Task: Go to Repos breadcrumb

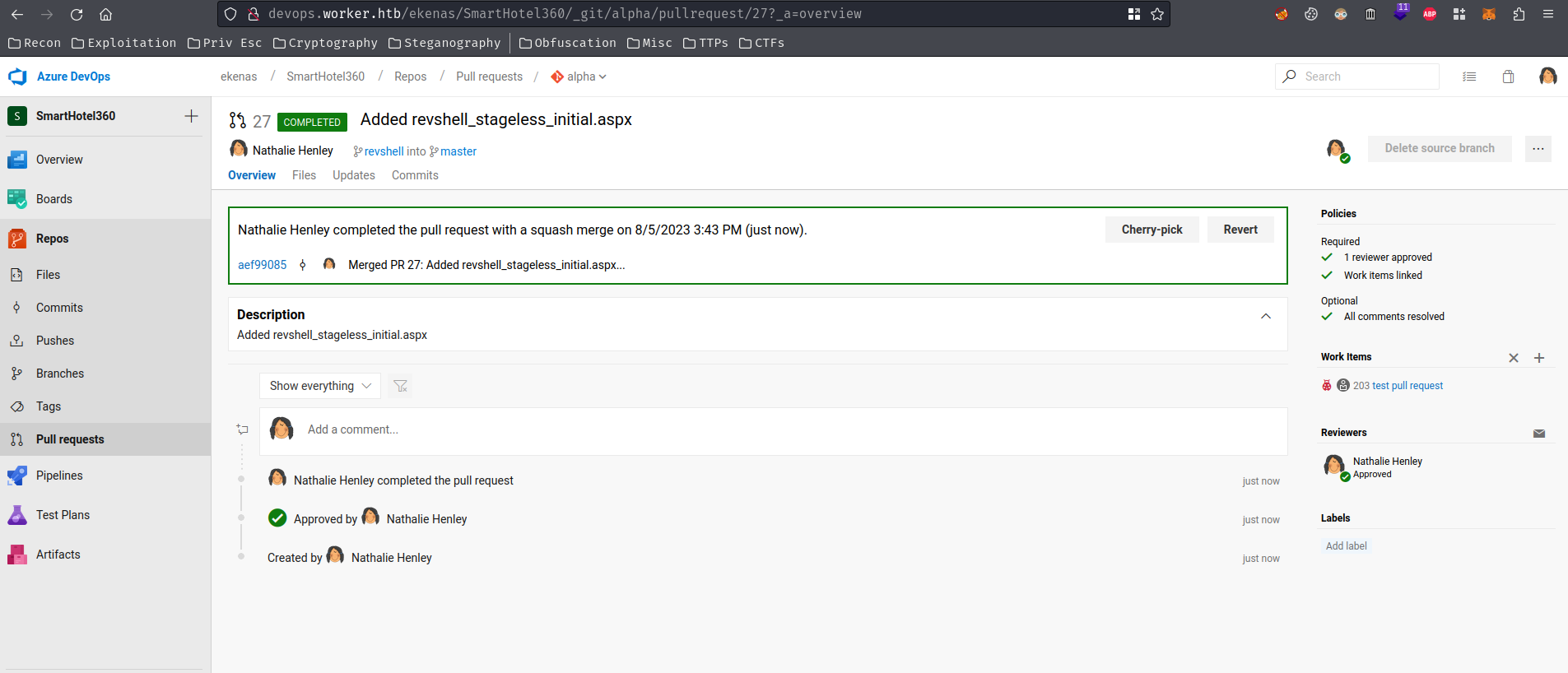Action: pos(410,77)
